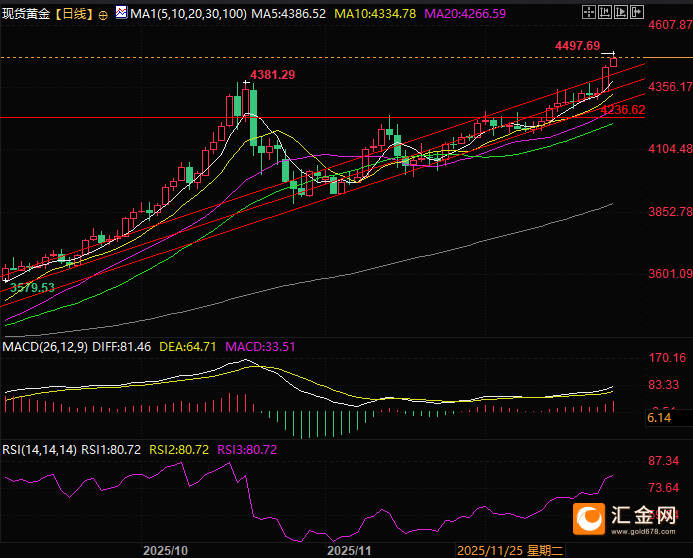Click the MA10:4334.78 value
This screenshot has width=693, height=558.
pyautogui.click(x=375, y=14)
